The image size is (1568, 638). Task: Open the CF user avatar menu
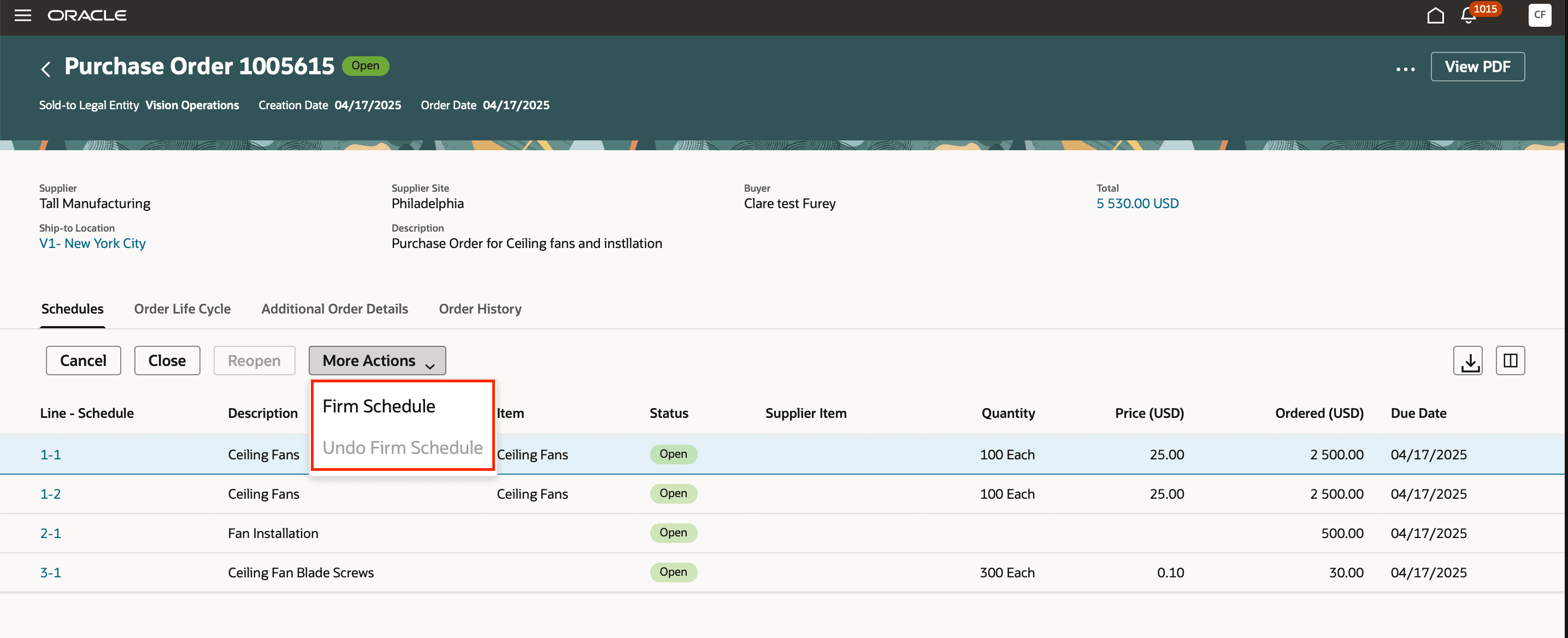pos(1540,16)
